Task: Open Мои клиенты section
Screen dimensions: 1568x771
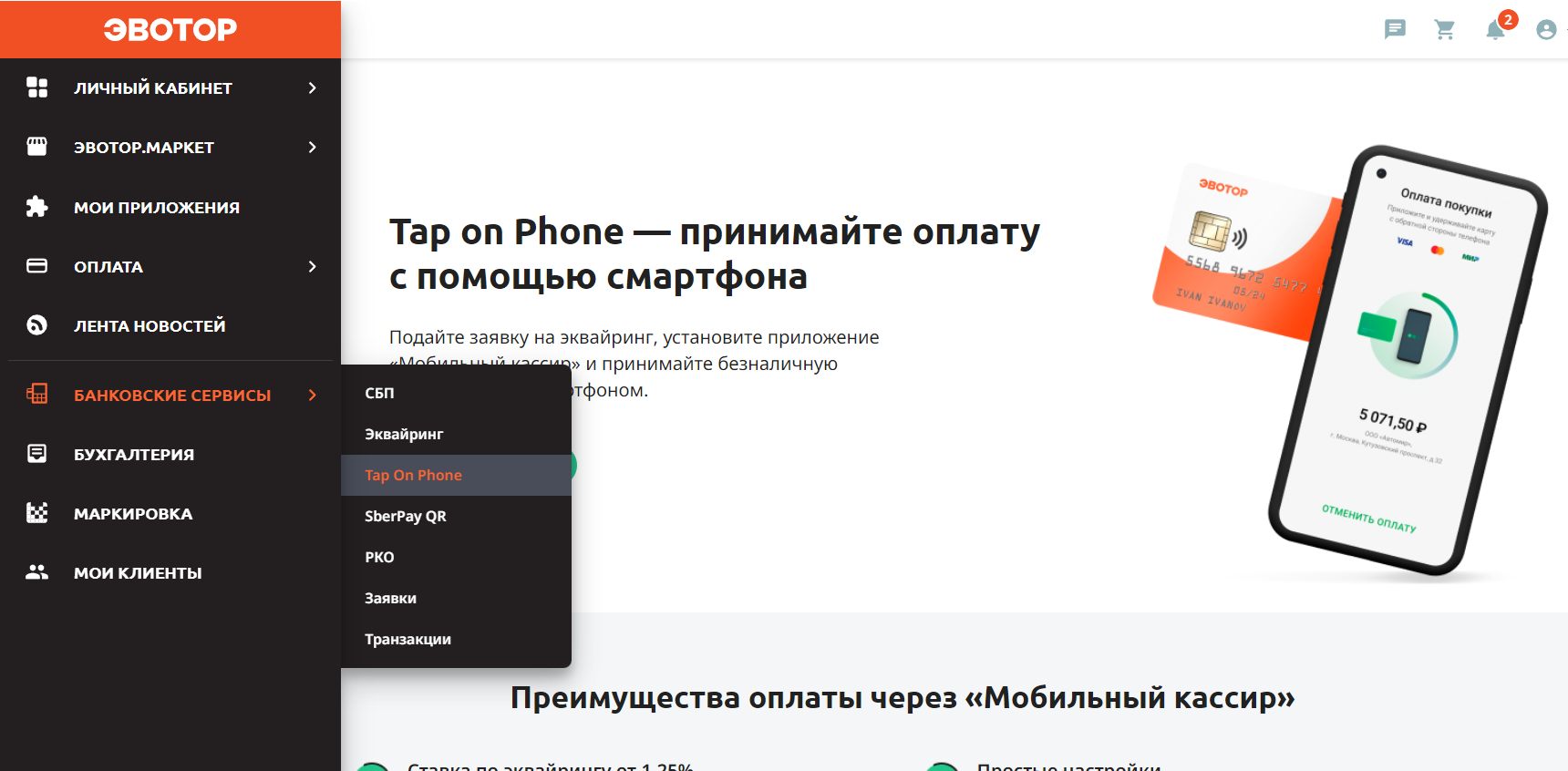Action: (138, 573)
